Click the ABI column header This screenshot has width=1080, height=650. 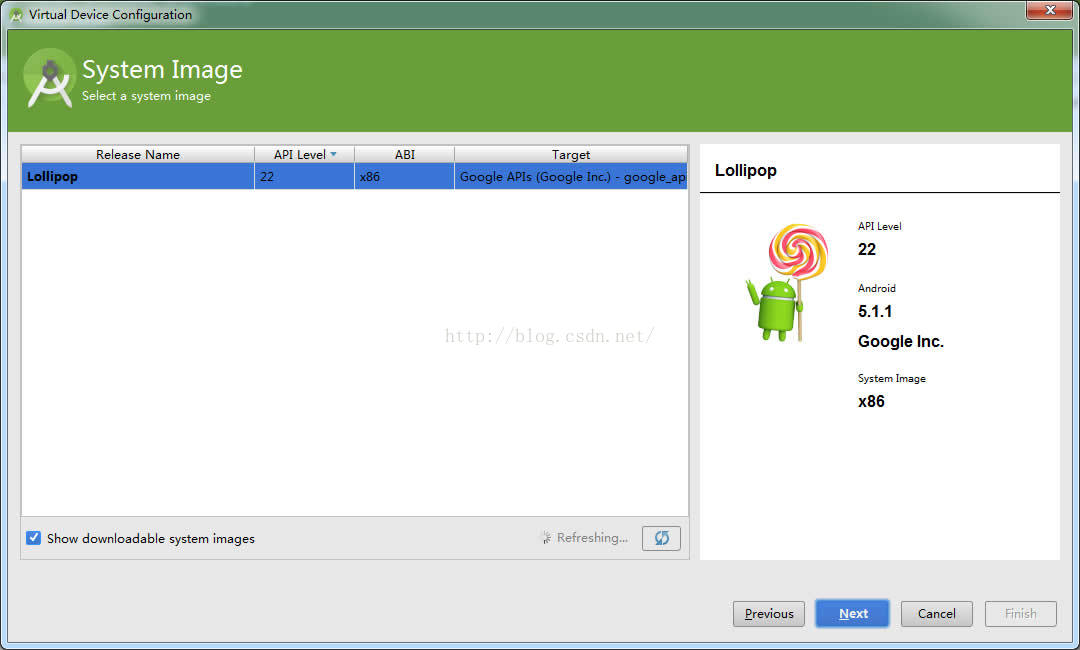pos(404,154)
